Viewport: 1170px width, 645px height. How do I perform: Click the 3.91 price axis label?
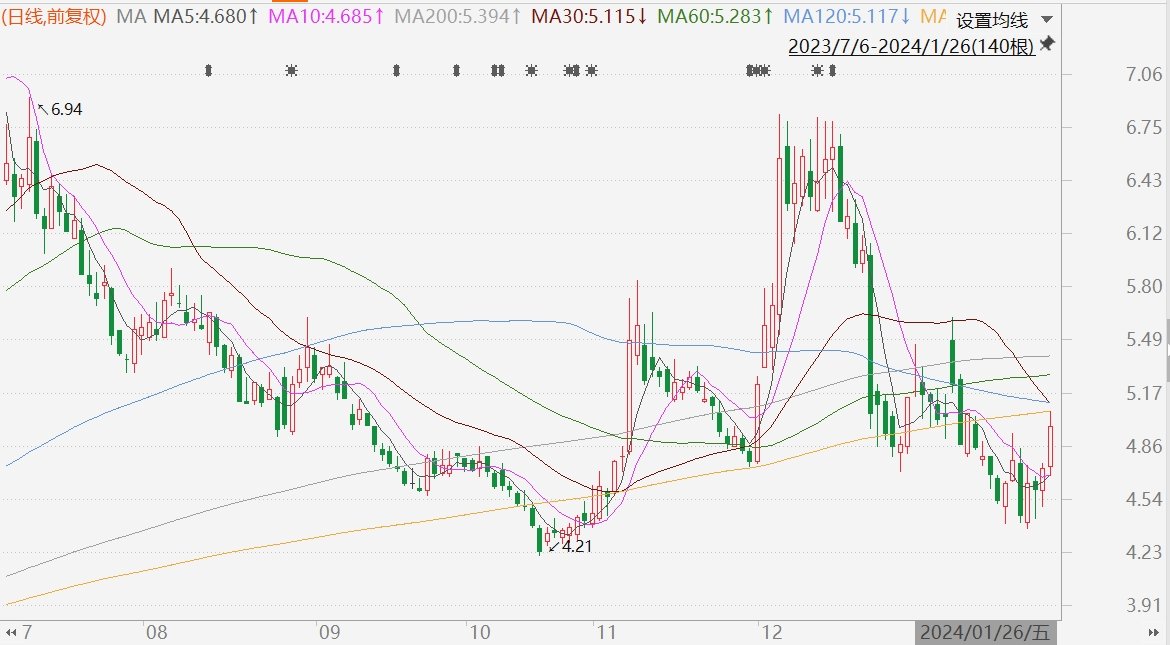click(1144, 605)
